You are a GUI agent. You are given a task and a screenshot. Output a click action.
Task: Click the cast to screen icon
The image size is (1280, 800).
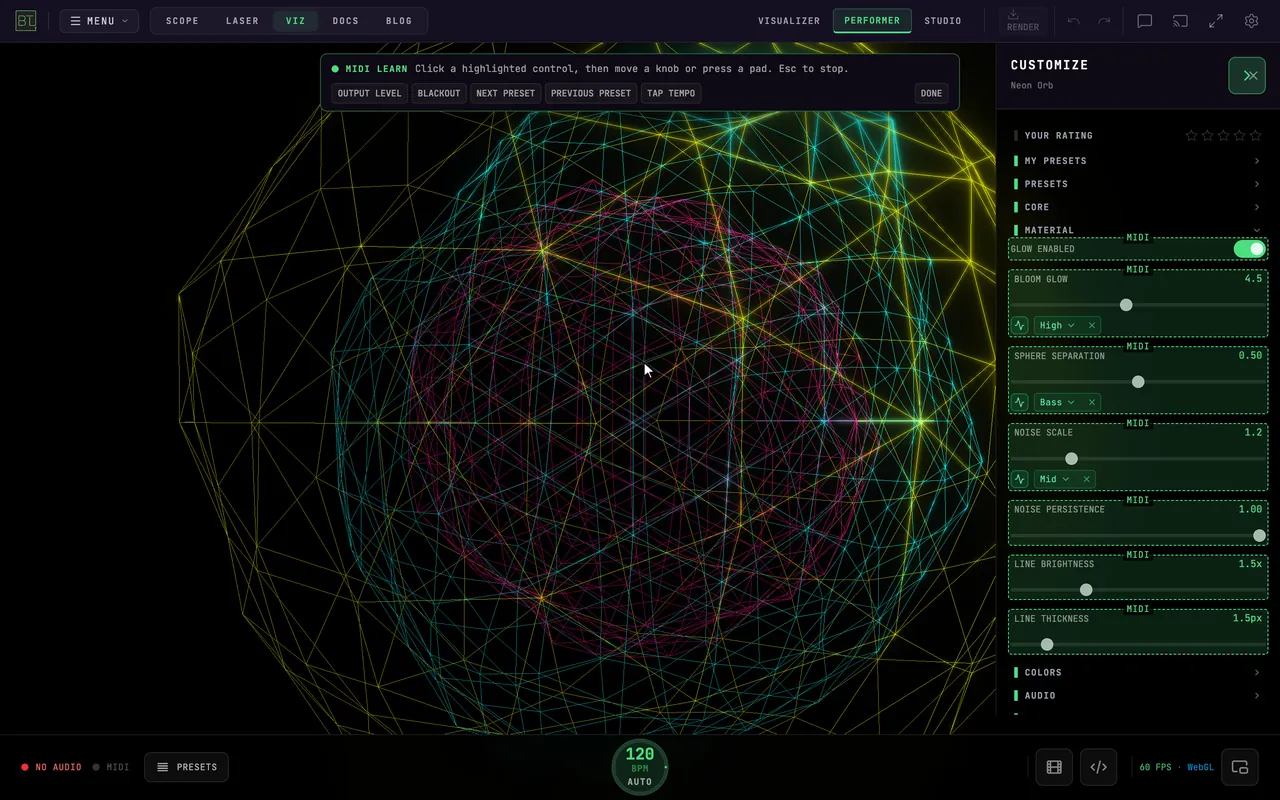pos(1181,21)
